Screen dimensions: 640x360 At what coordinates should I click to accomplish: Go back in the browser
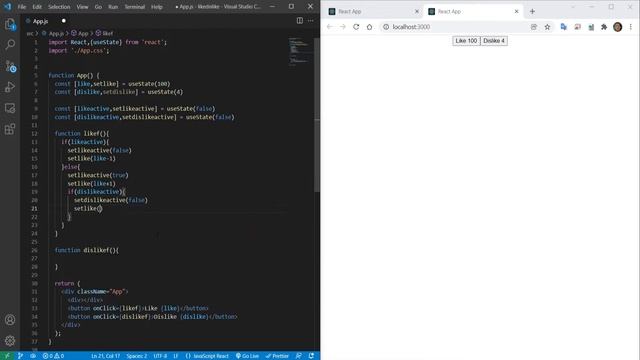pos(330,27)
